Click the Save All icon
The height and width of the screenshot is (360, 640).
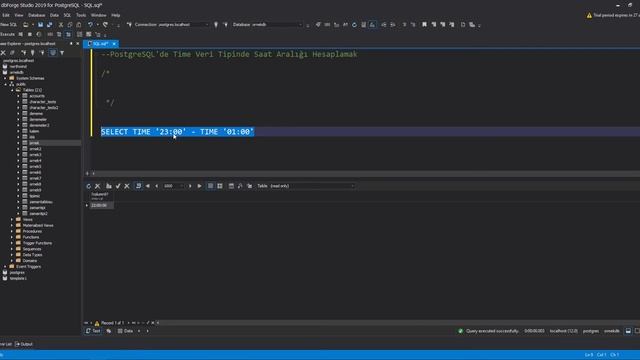[49, 24]
